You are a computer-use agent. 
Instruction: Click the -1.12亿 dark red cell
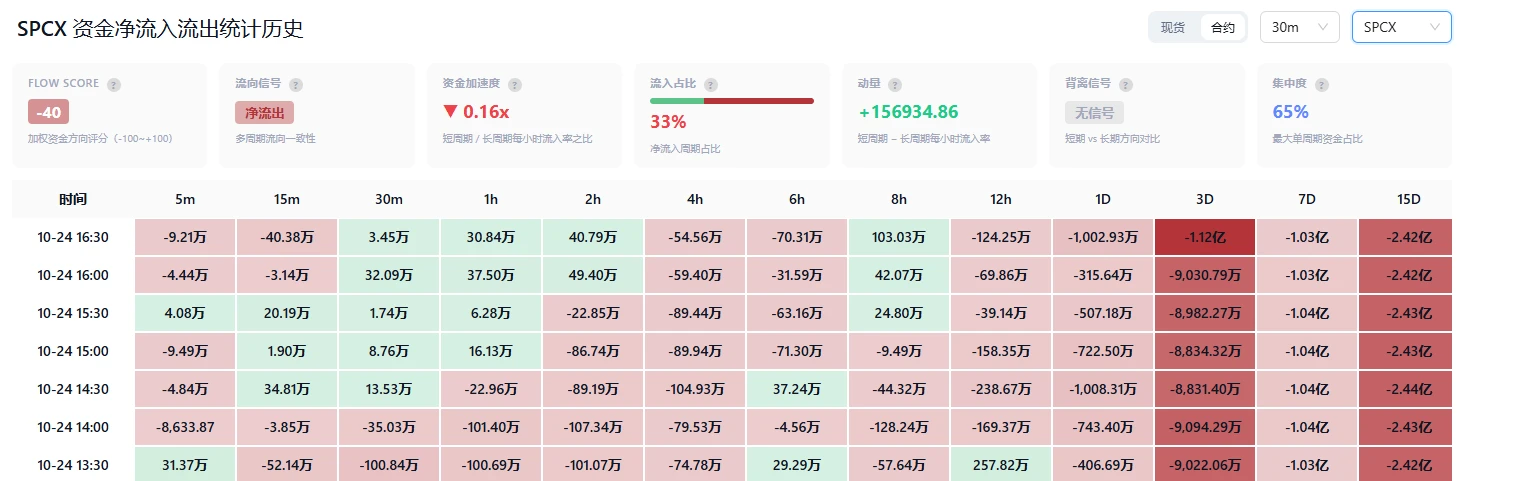1205,237
